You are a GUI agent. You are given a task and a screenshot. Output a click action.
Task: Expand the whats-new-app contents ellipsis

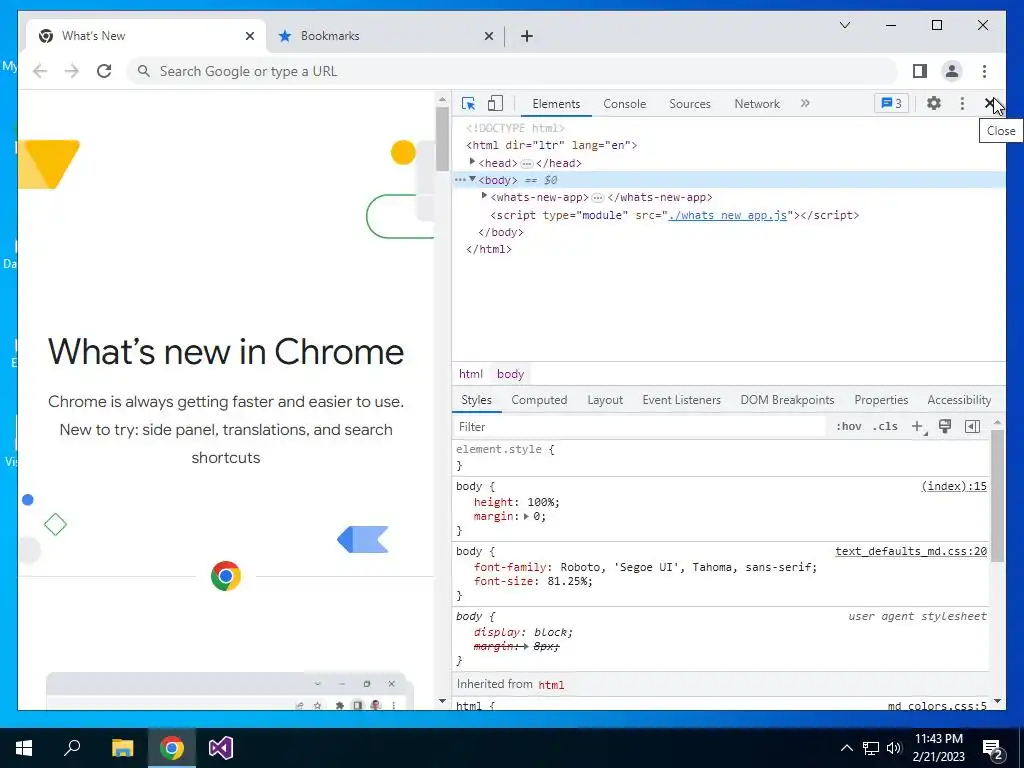[598, 197]
